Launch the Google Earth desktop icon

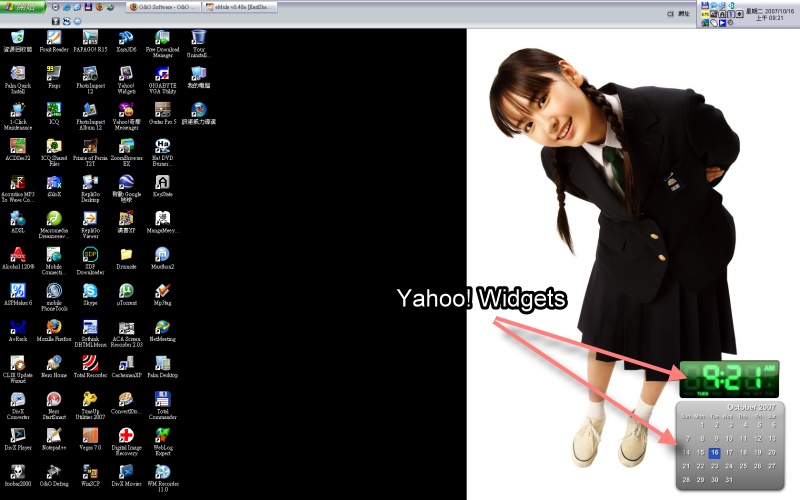pos(126,188)
